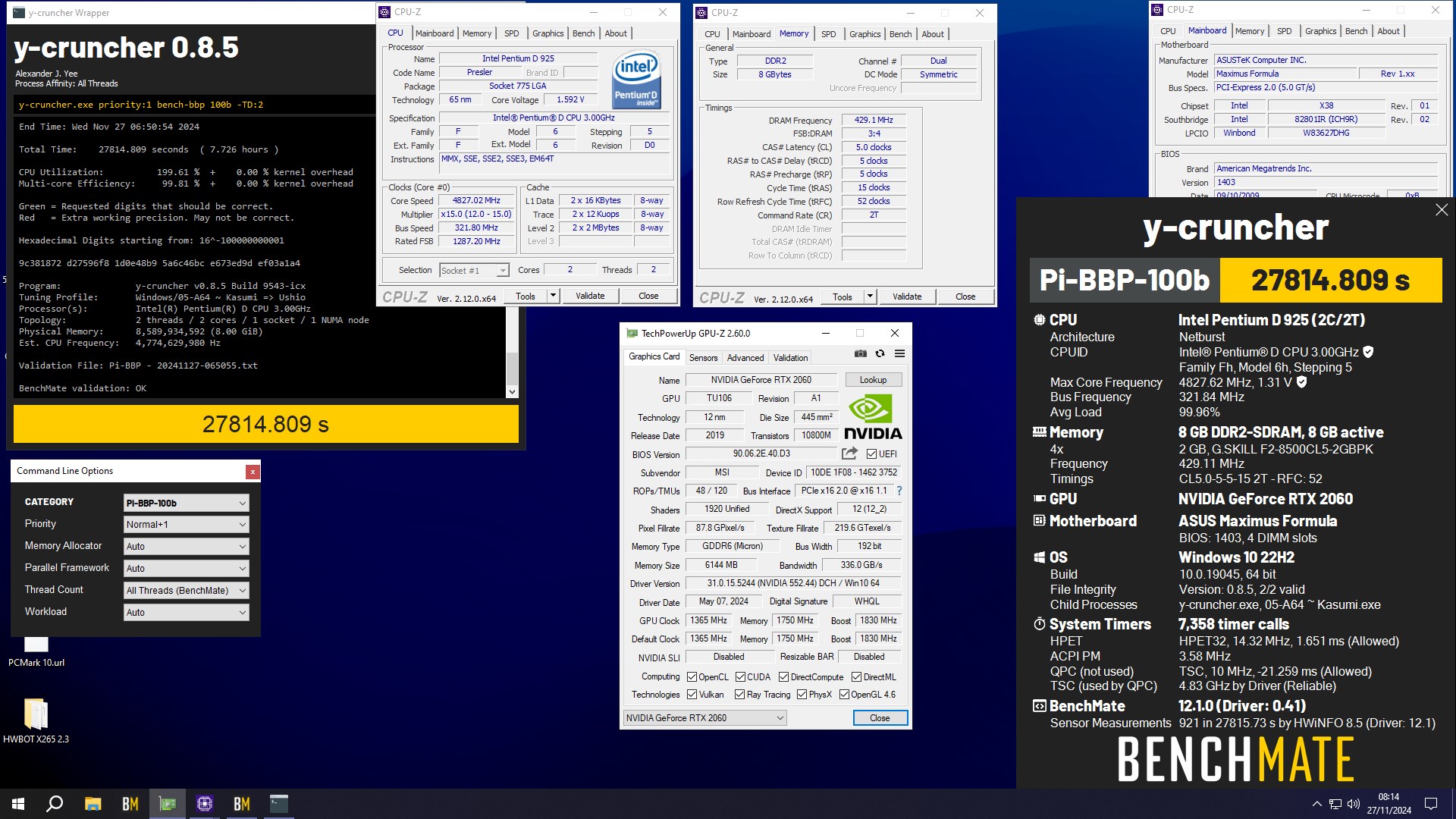The height and width of the screenshot is (819, 1456).
Task: Switch to Advanced tab in GPU-Z
Action: 745,358
